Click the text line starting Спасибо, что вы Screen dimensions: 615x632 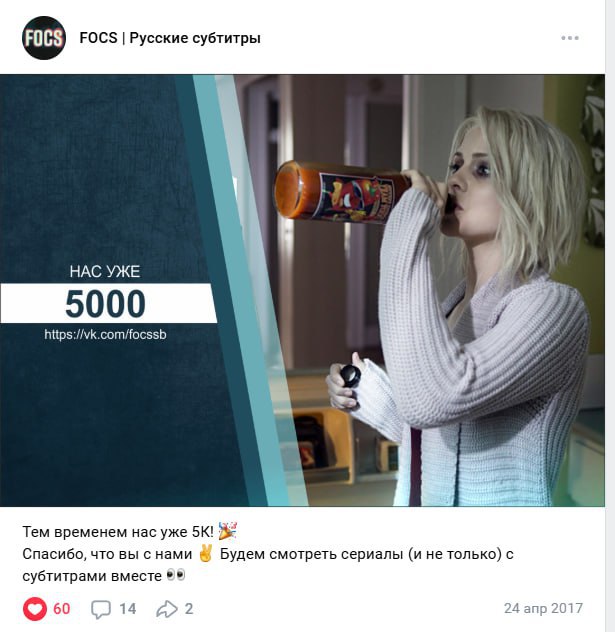tap(268, 554)
